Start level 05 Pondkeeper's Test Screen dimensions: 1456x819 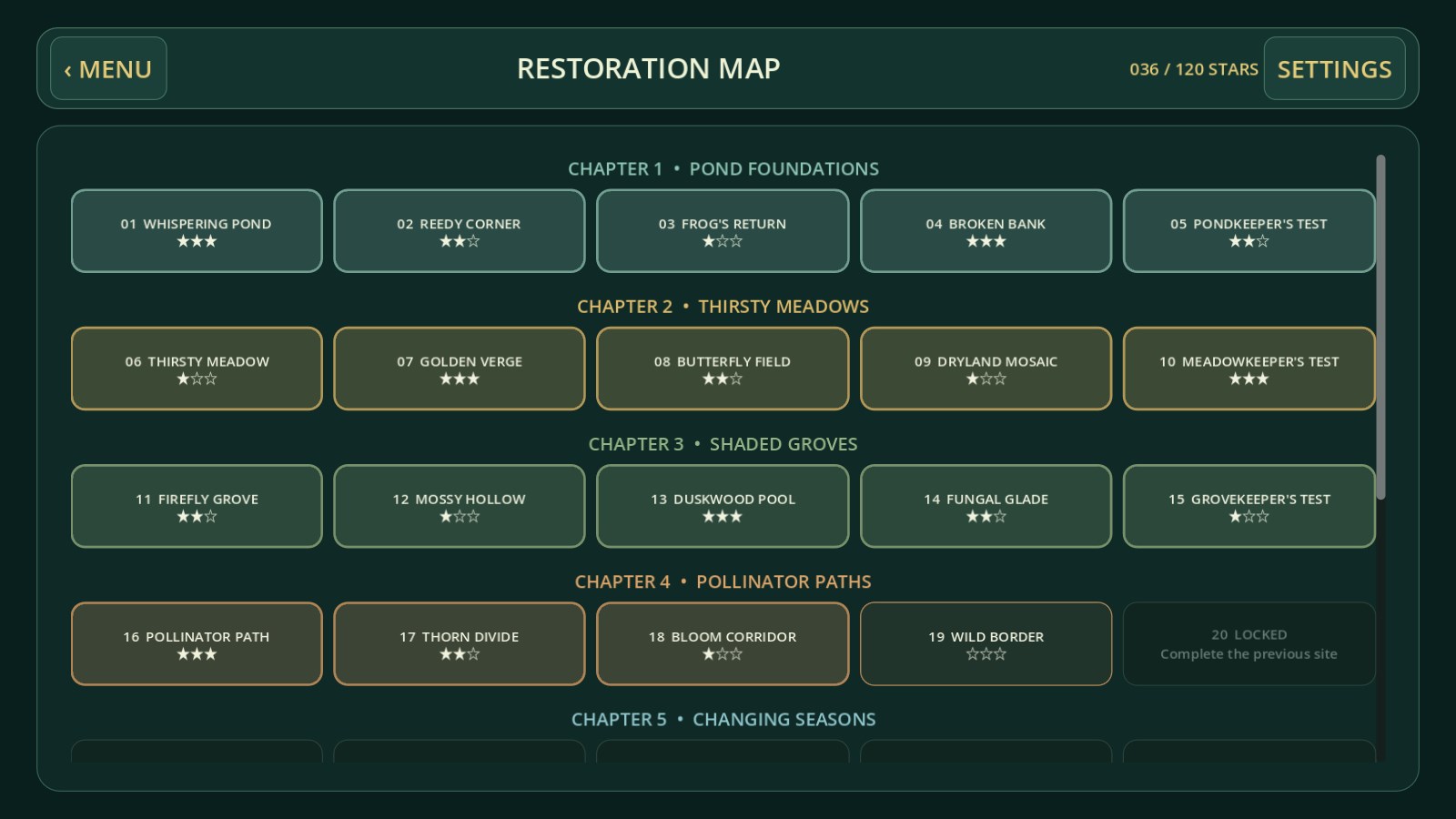1249,231
